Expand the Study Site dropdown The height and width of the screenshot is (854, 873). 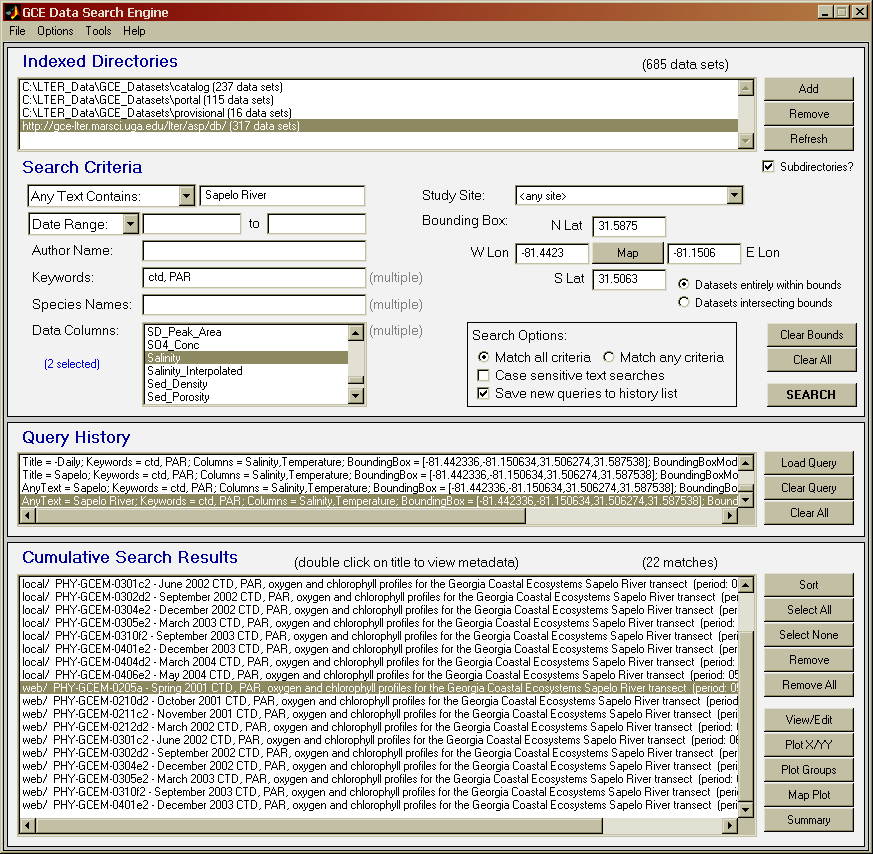tap(734, 196)
